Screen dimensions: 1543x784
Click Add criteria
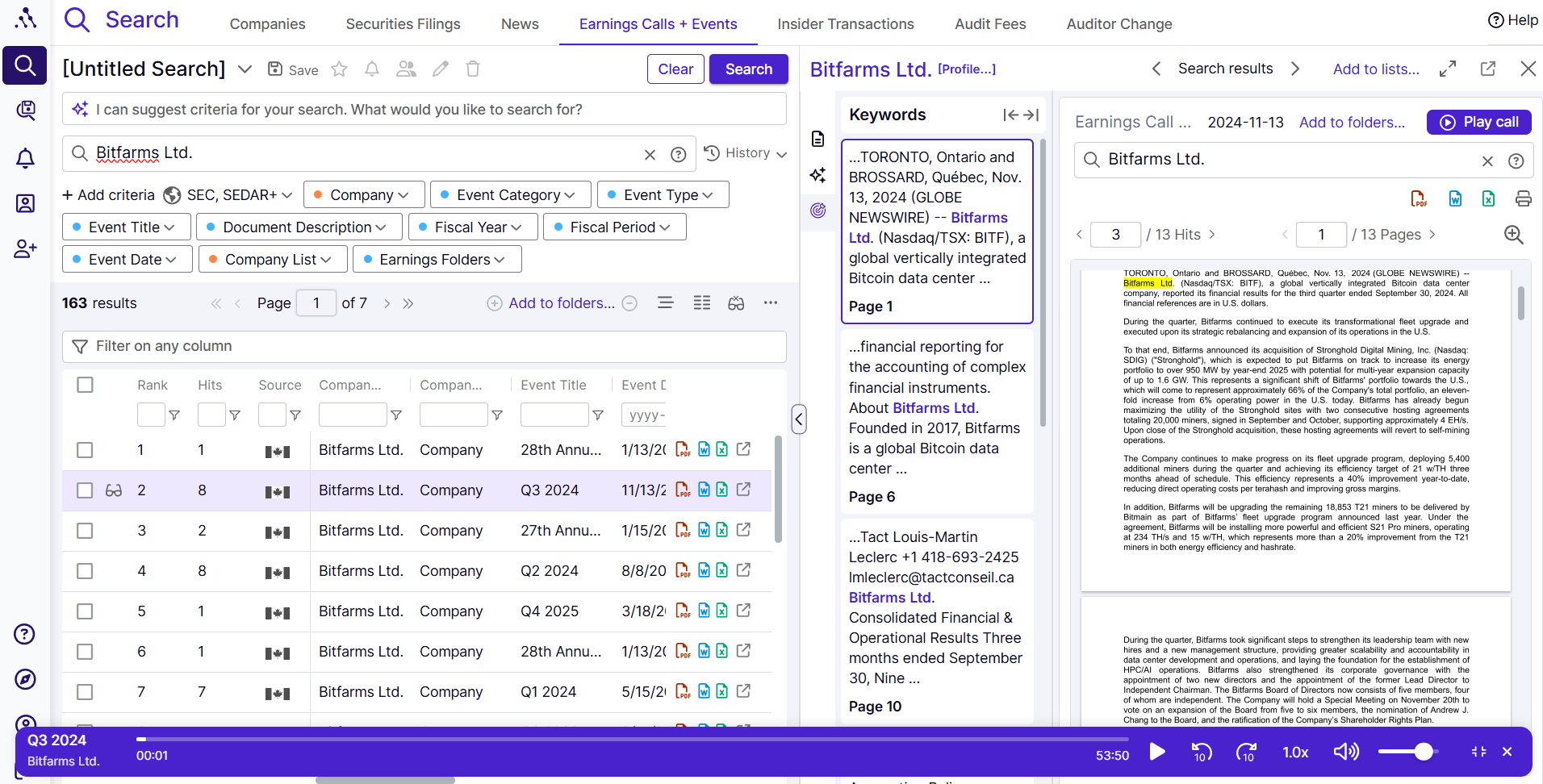tap(108, 194)
